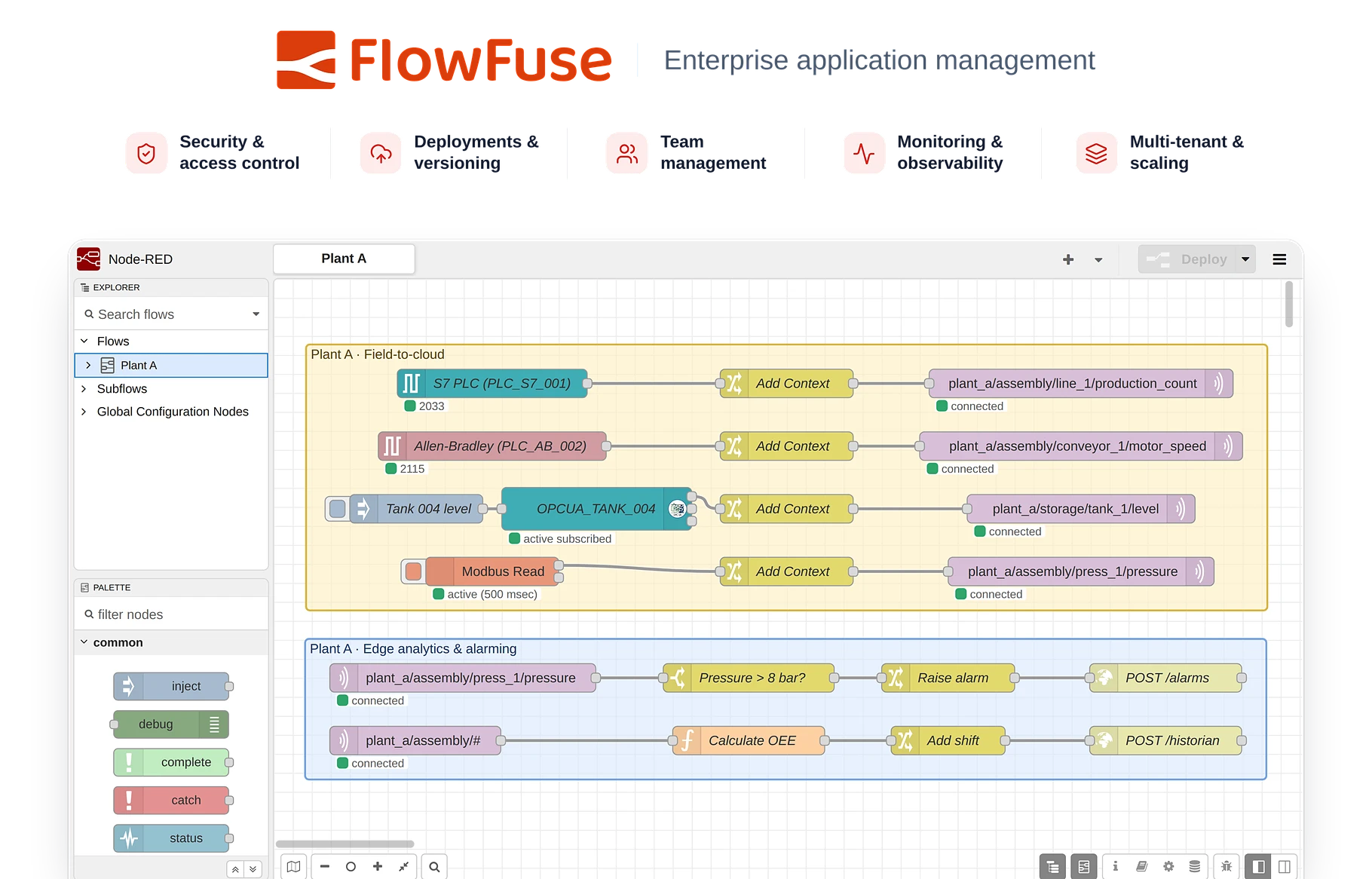Reset workspace zoom with circle button
The height and width of the screenshot is (879, 1372).
coord(351,867)
